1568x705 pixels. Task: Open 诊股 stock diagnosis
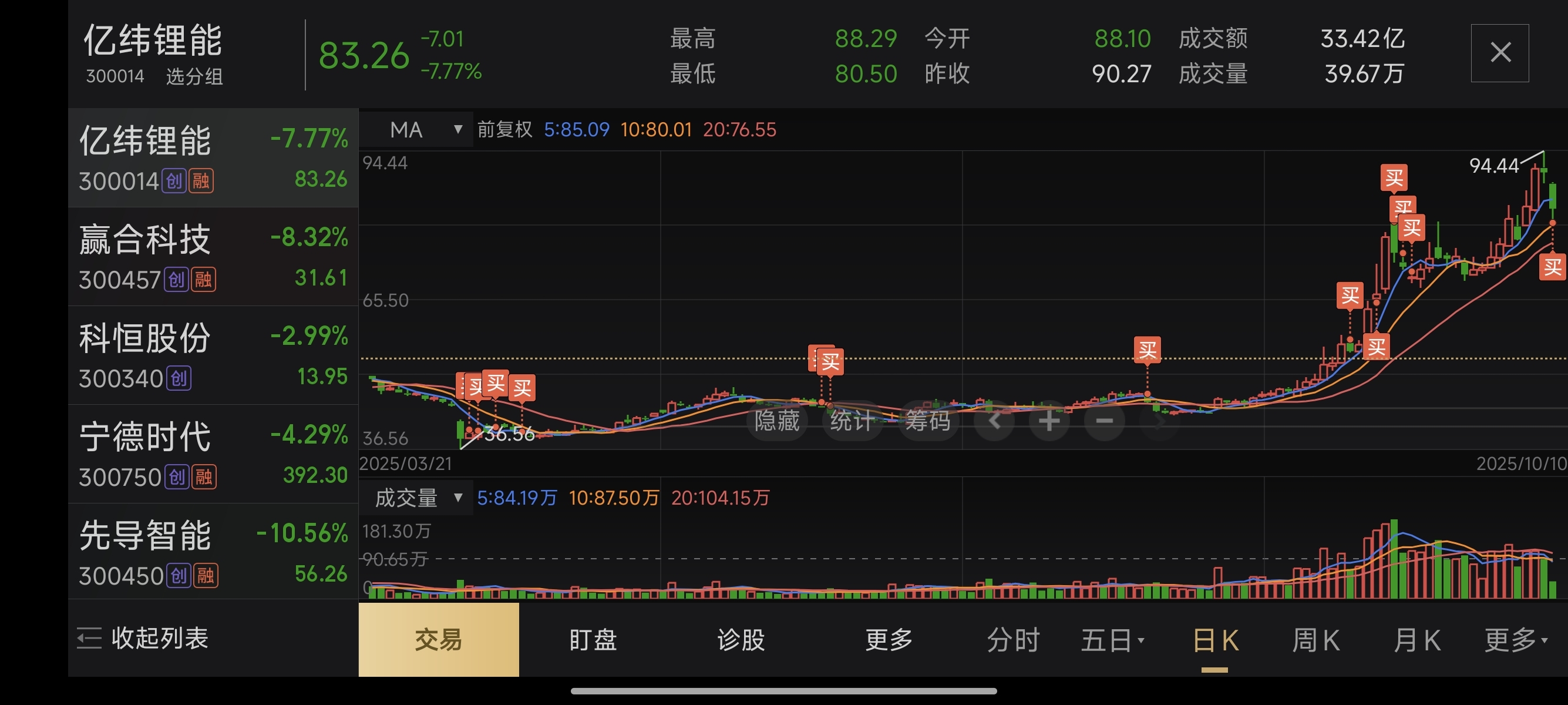(741, 640)
